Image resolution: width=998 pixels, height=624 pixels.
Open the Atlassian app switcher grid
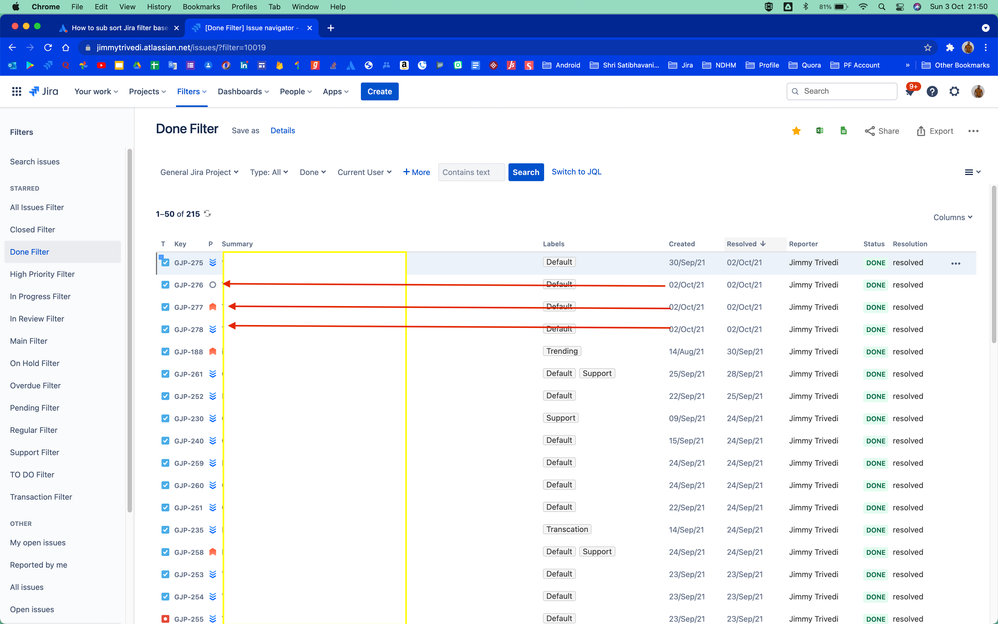pos(16,90)
